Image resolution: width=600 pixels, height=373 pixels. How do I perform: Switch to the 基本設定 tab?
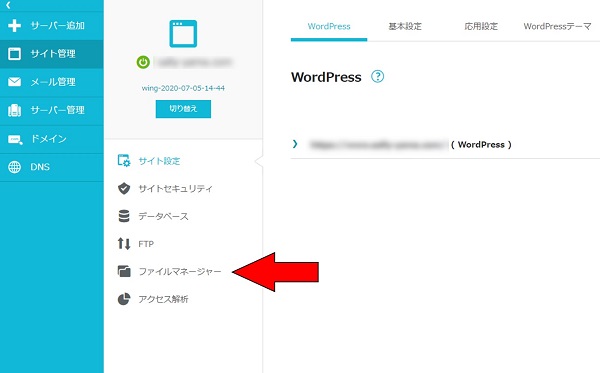coord(405,26)
